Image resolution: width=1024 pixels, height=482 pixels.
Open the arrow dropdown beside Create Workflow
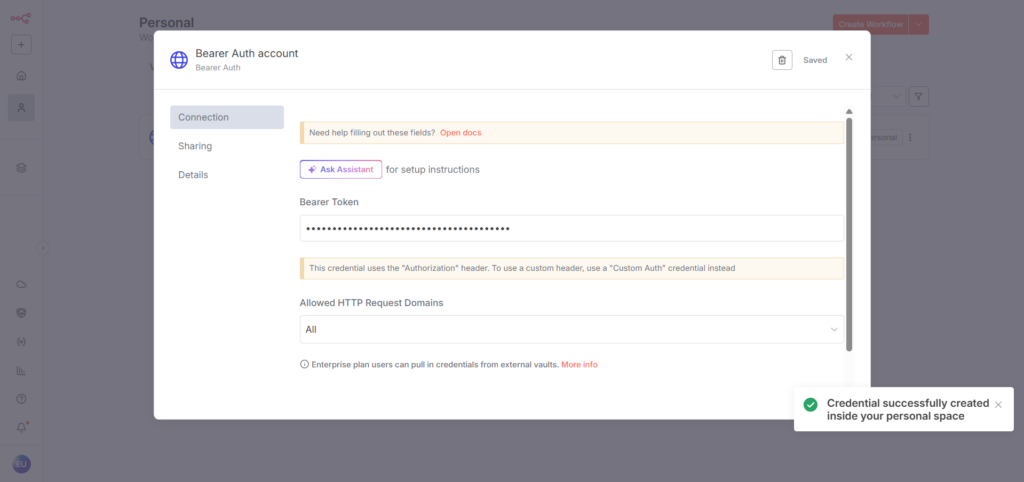coord(919,23)
